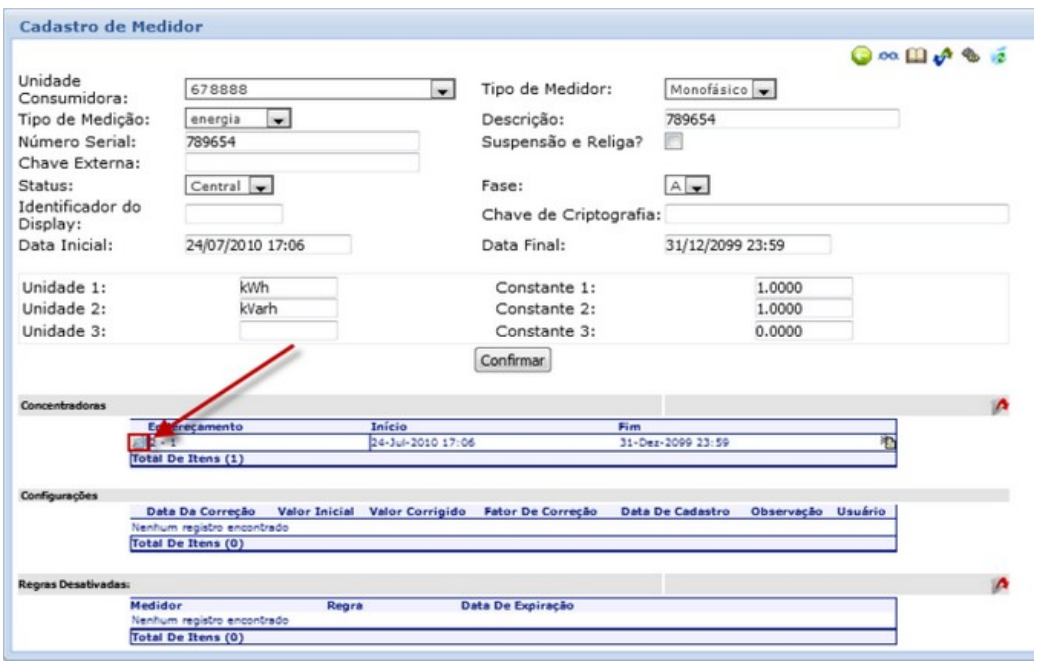1046x665 pixels.
Task: Click the copy icon at concentrator row end
Action: 886,443
